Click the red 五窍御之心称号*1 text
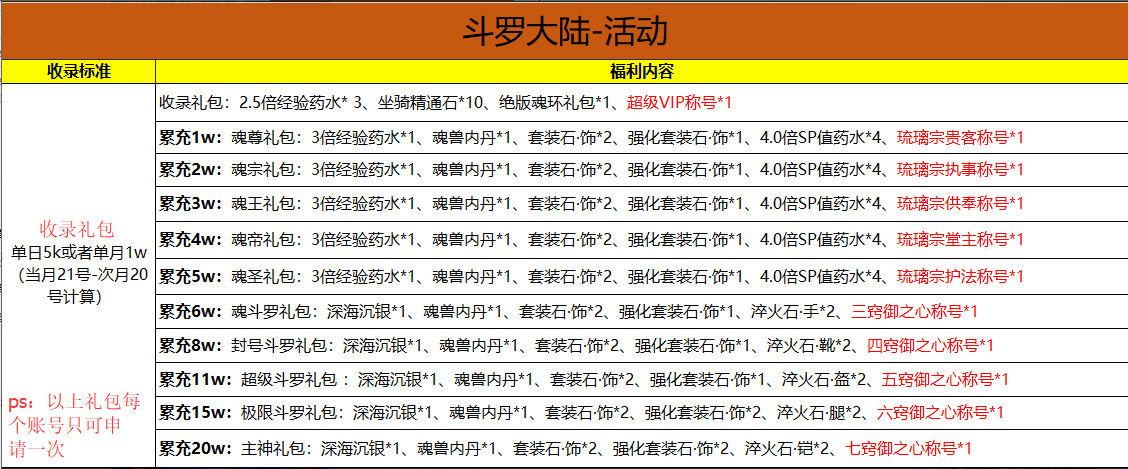The height and width of the screenshot is (469, 1128). [945, 380]
